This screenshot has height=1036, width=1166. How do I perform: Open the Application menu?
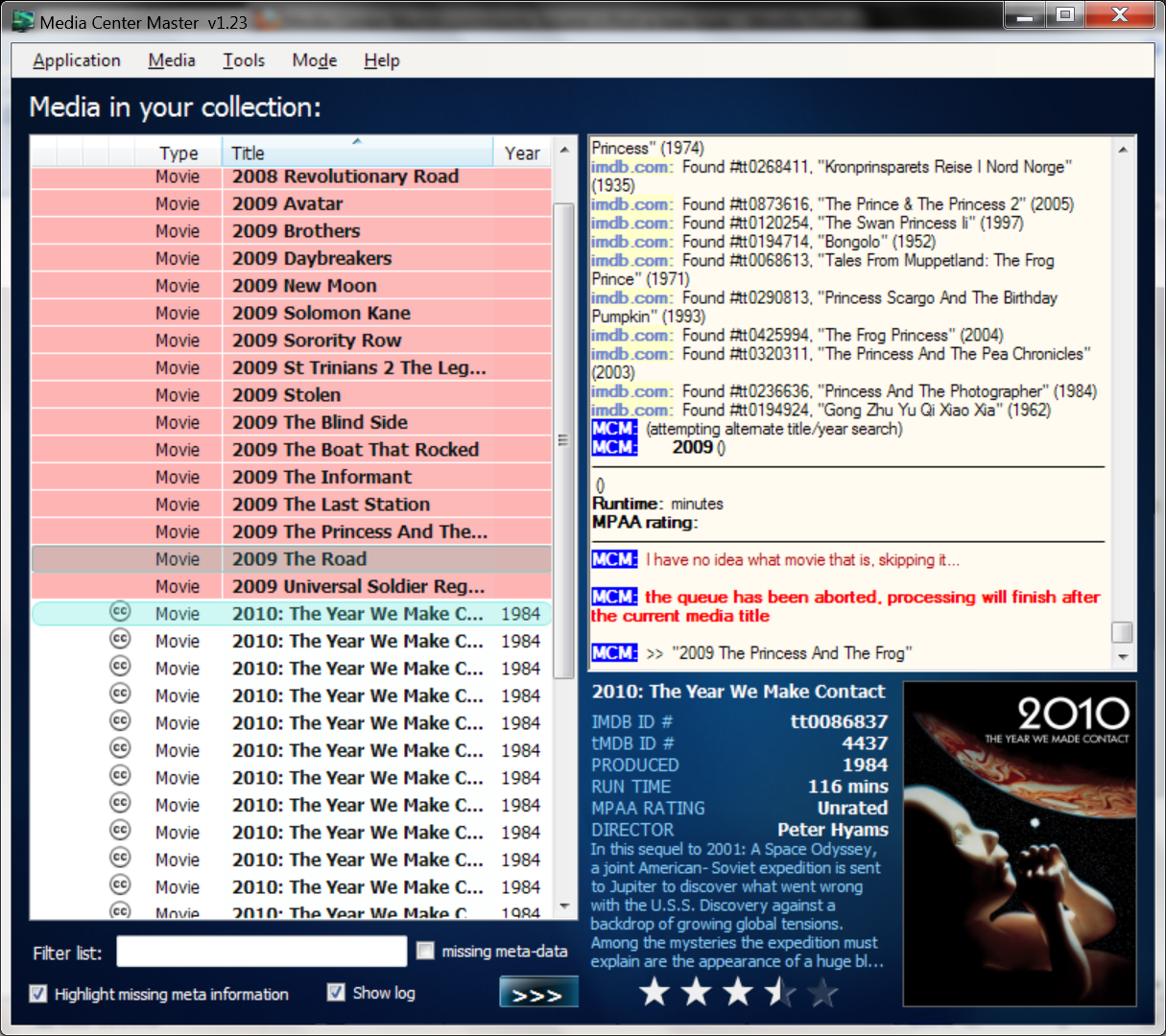(77, 60)
